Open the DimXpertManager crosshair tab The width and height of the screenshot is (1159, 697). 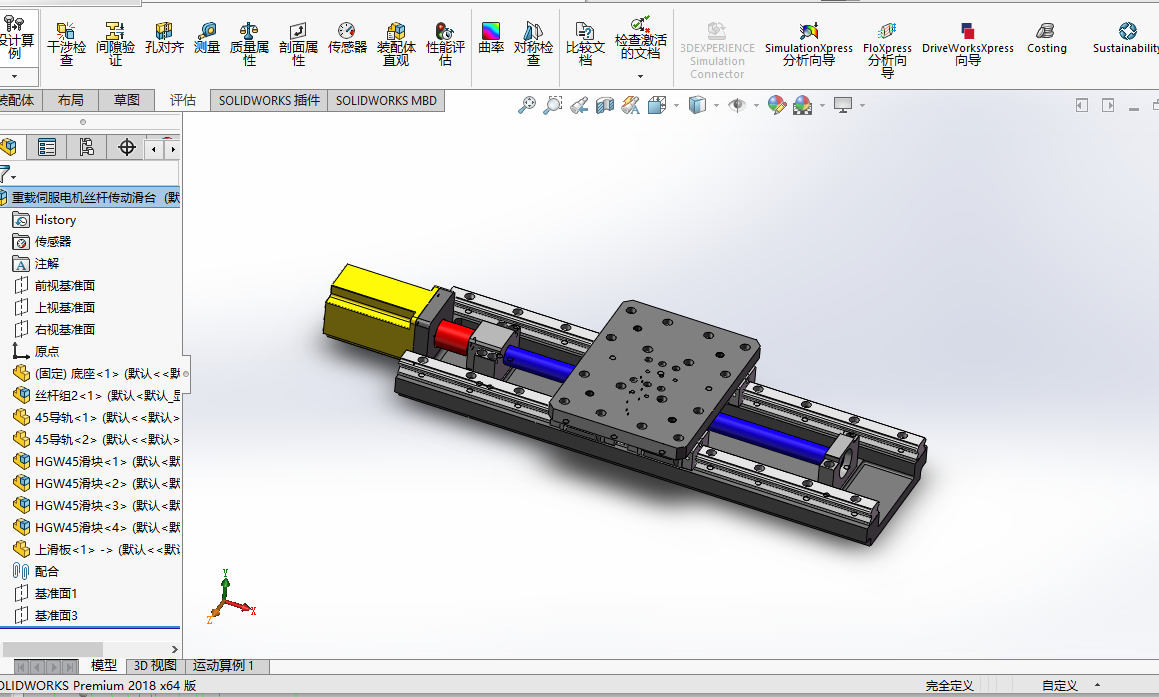126,147
